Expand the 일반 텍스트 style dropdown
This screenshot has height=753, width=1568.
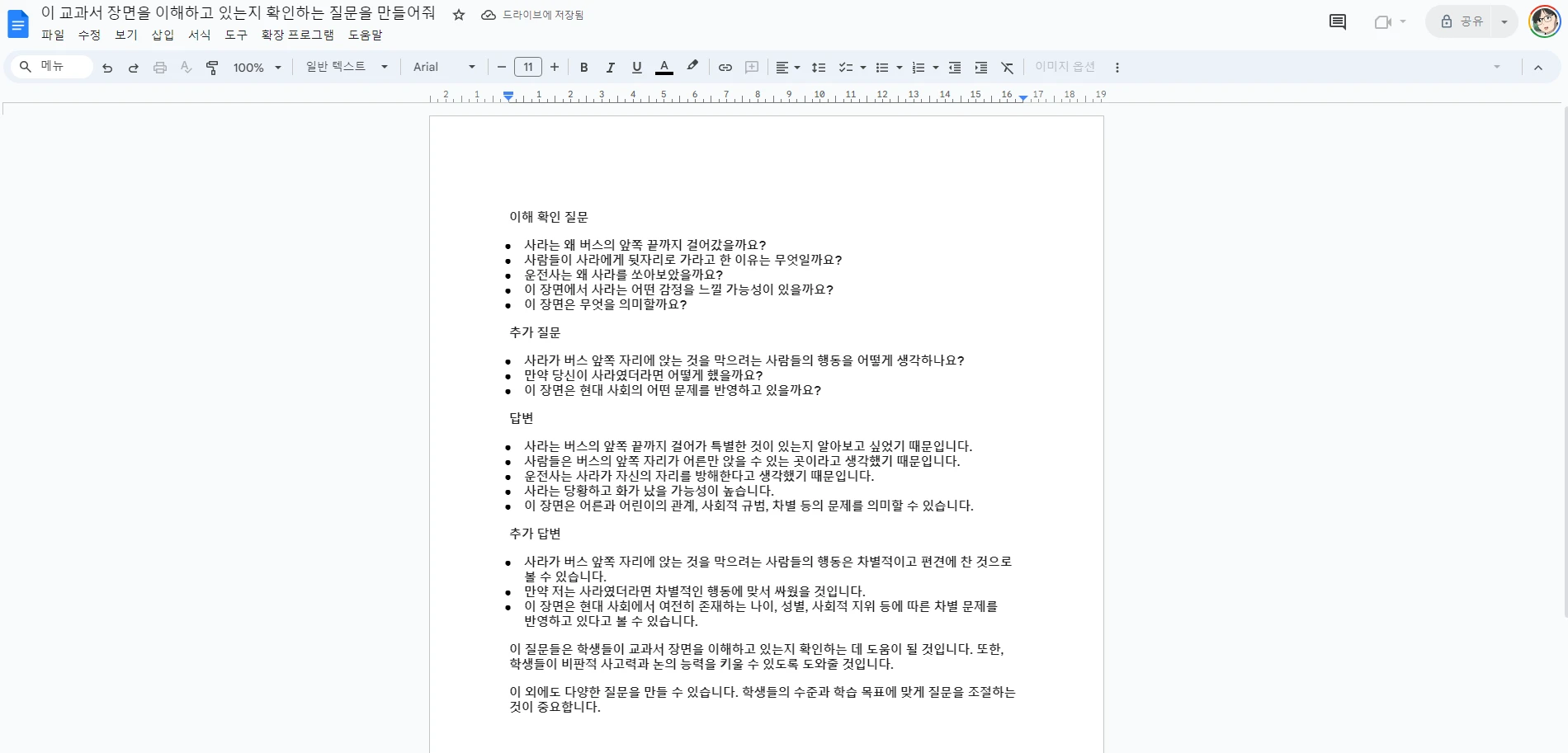pyautogui.click(x=347, y=67)
